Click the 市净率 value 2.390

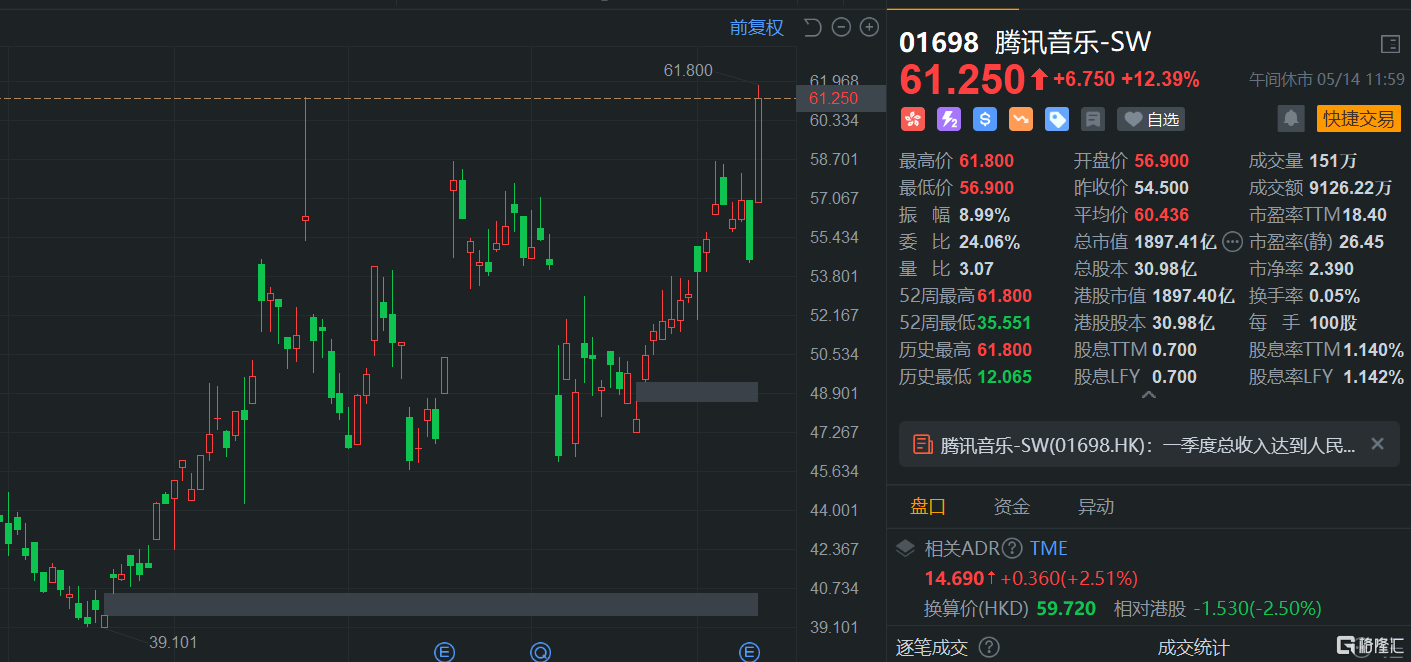pos(1331,269)
